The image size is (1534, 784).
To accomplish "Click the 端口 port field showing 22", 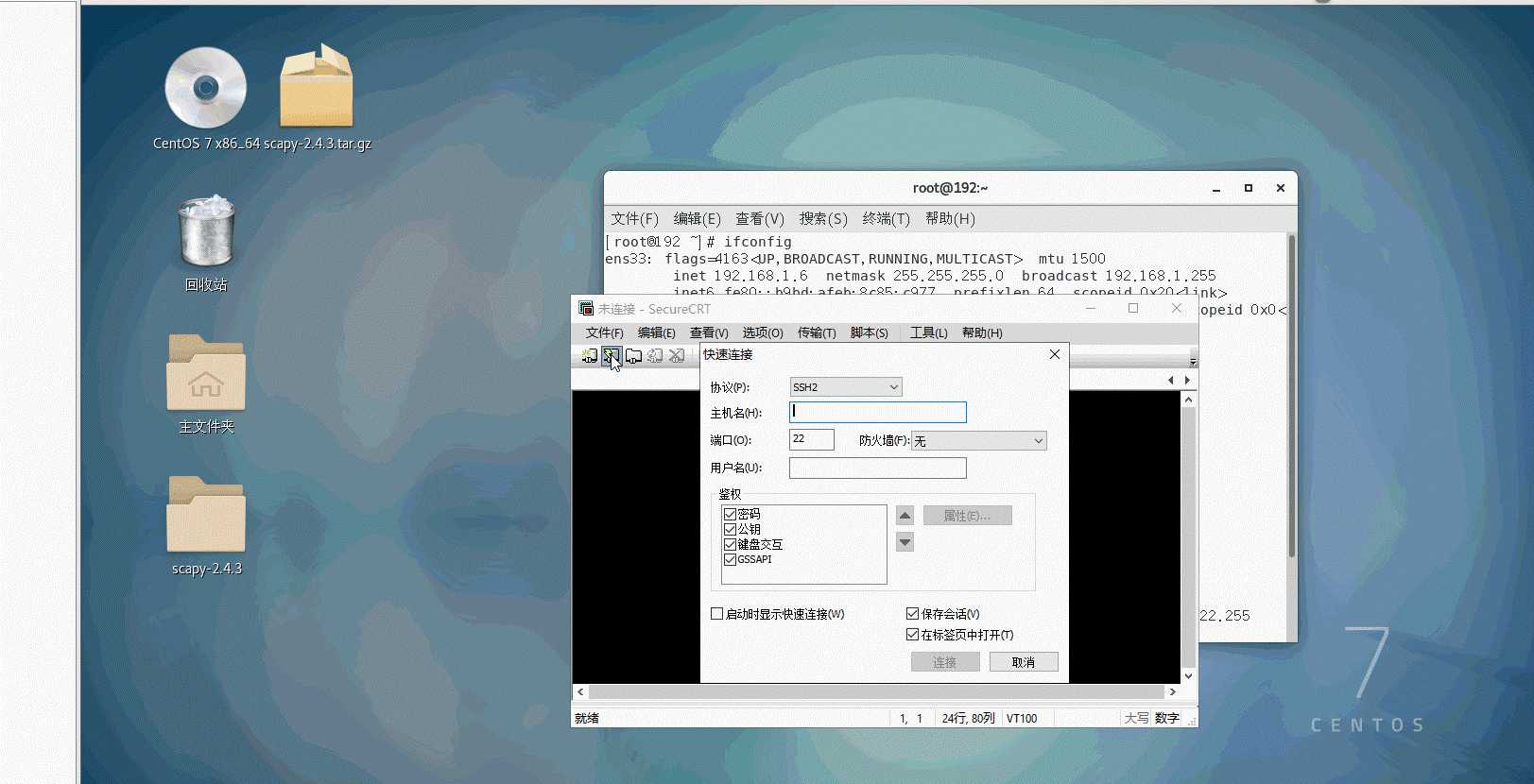I will [x=812, y=439].
